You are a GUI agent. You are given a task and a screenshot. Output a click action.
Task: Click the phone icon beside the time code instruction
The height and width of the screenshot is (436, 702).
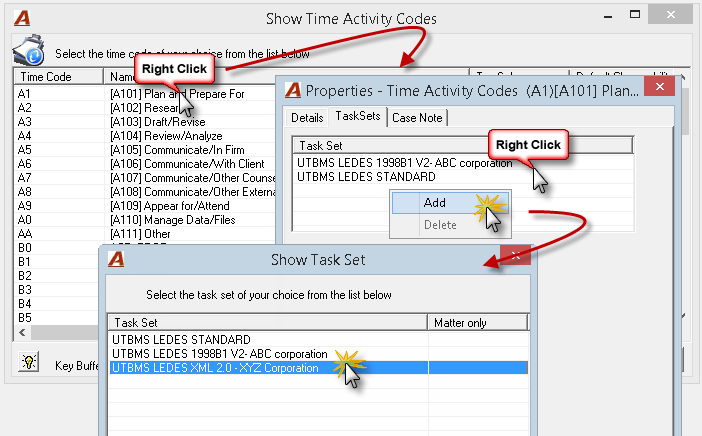tap(29, 51)
